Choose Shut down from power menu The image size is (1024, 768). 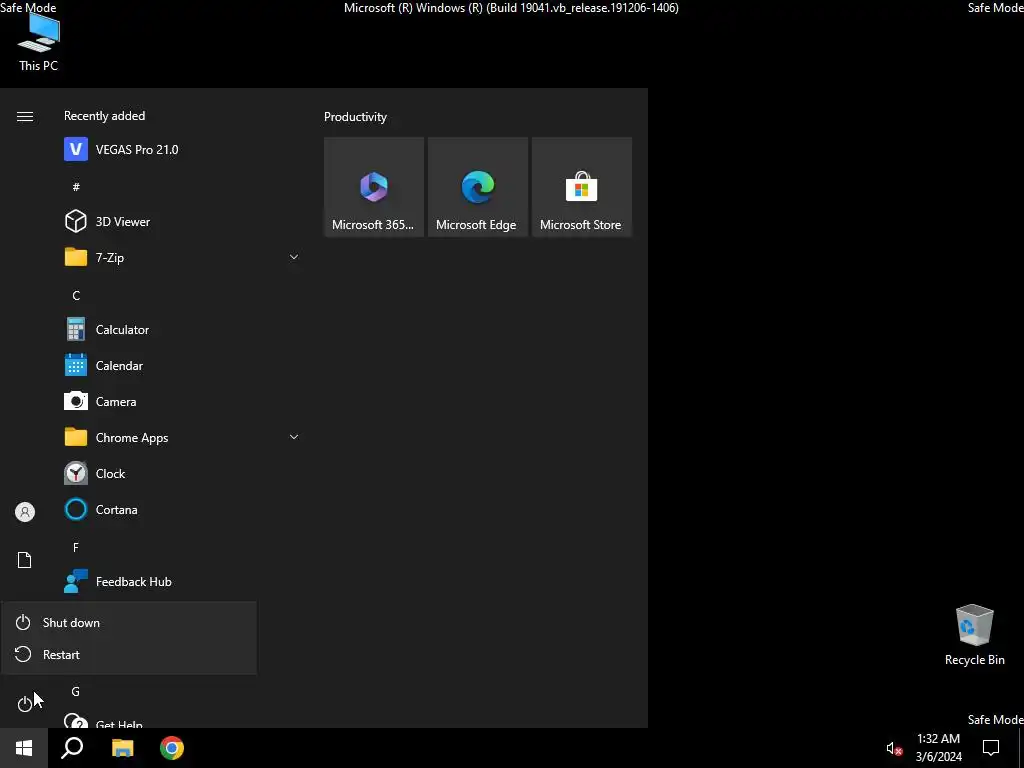click(129, 622)
